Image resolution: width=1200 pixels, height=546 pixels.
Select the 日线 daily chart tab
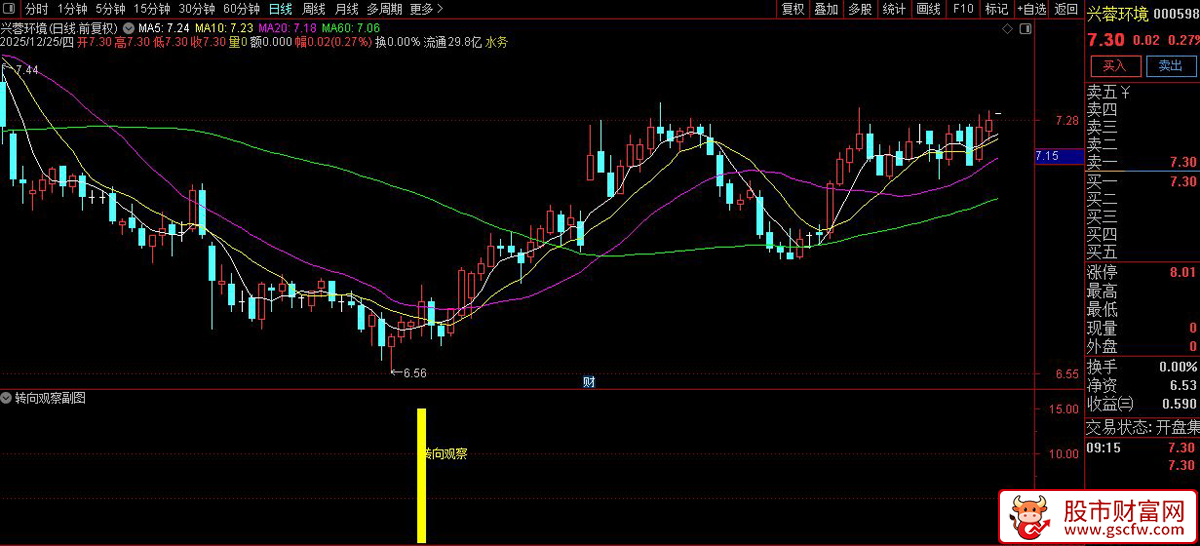(281, 9)
